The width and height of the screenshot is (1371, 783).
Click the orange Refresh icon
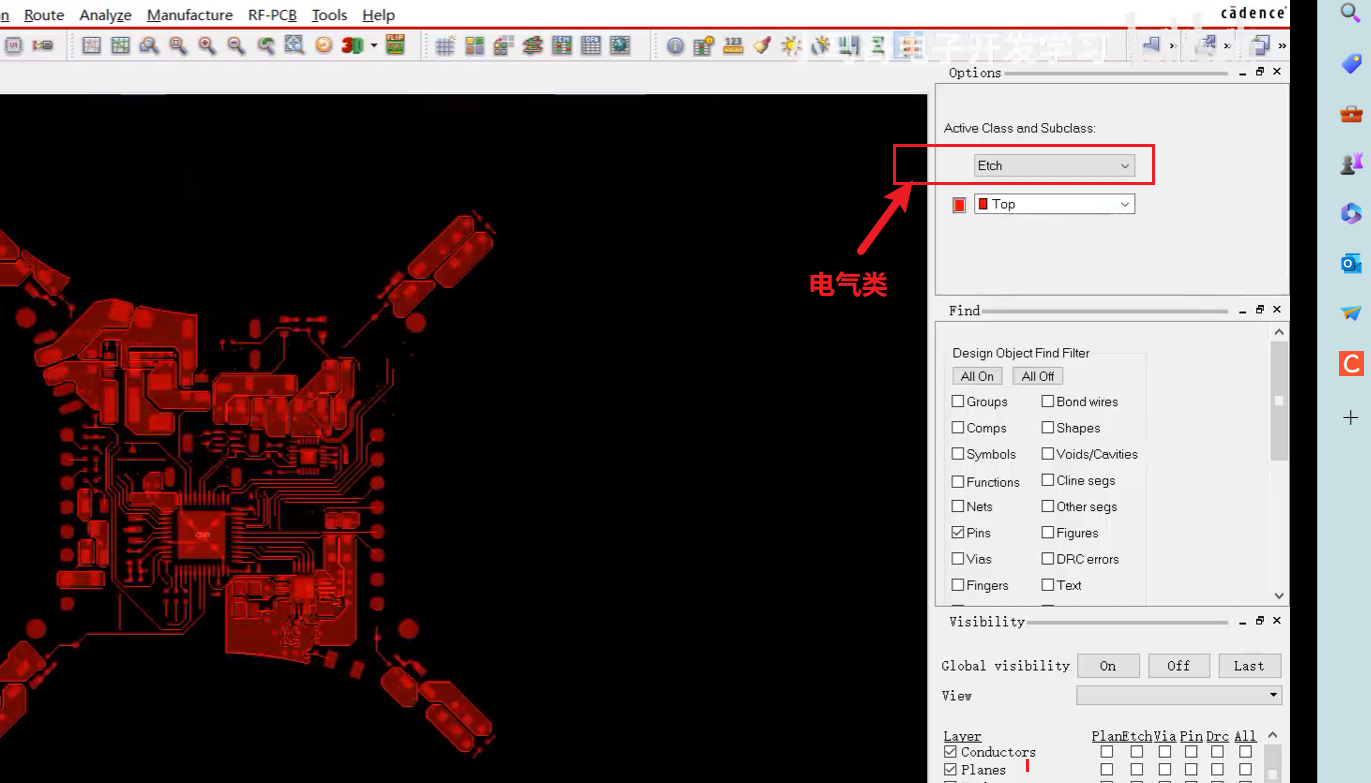coord(324,46)
